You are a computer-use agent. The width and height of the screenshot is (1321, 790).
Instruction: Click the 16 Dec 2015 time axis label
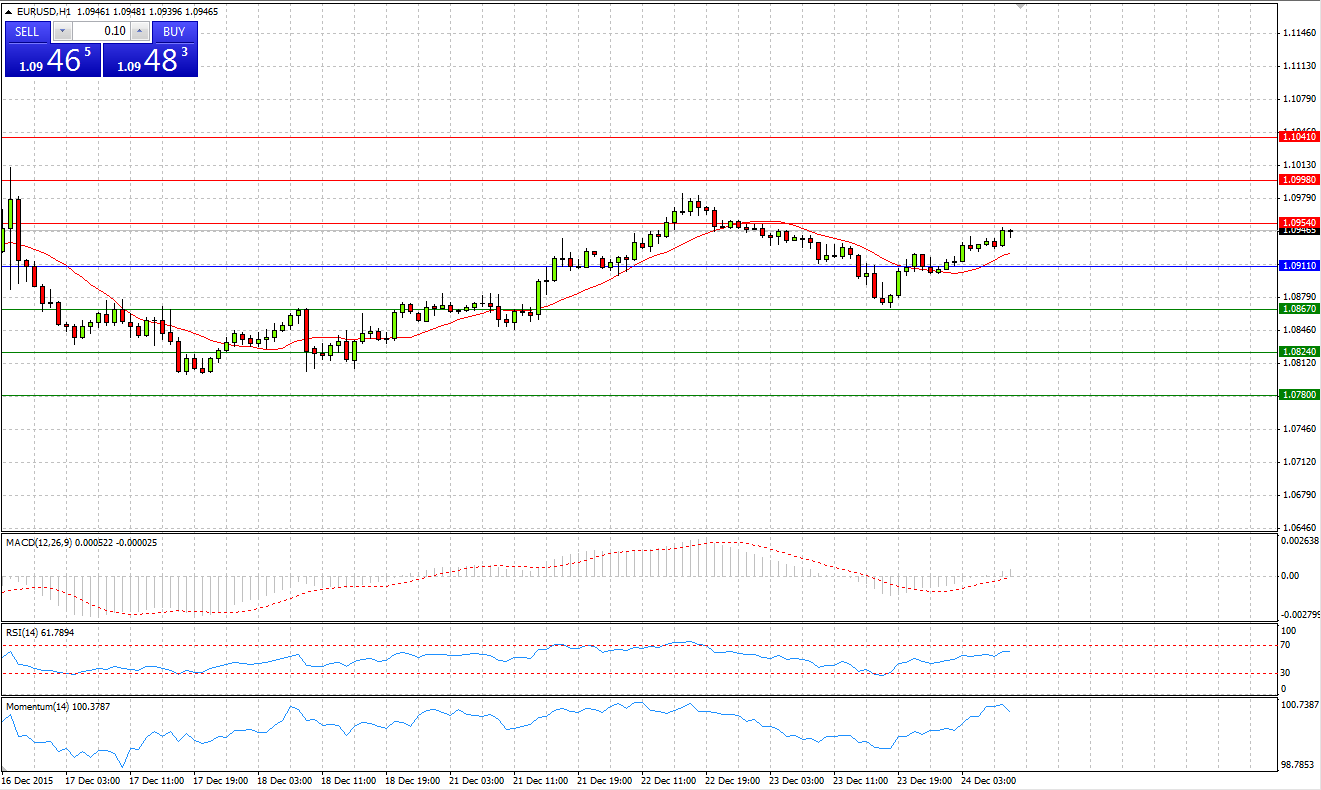(29, 780)
